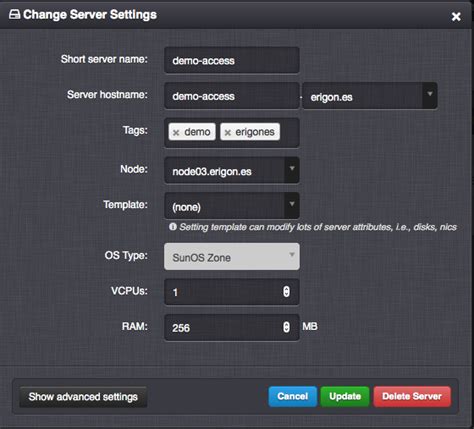The height and width of the screenshot is (429, 474).
Task: Click the RAM stepper arrows
Action: 286,327
